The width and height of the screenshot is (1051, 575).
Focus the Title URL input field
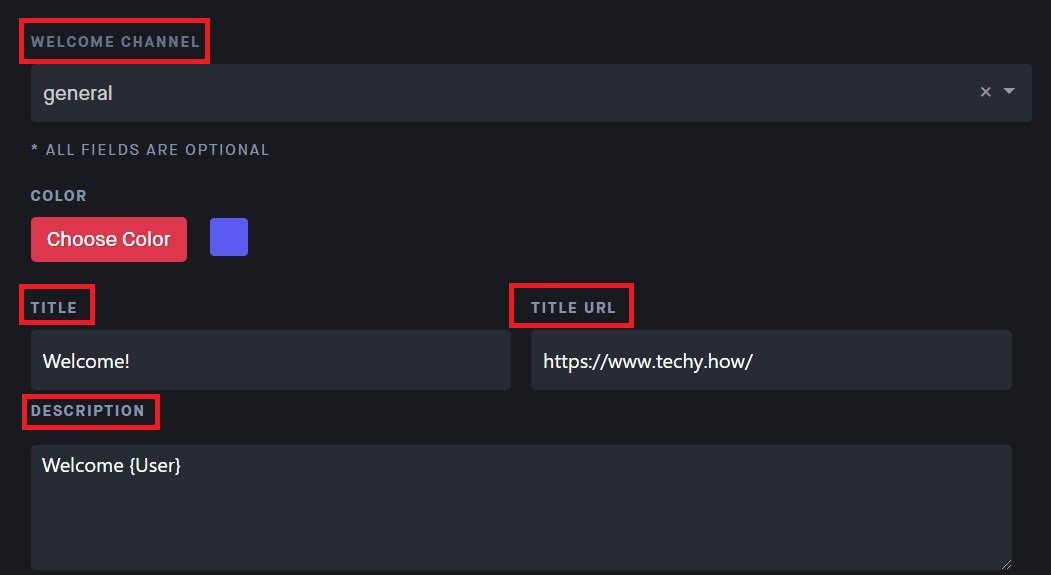[x=770, y=360]
